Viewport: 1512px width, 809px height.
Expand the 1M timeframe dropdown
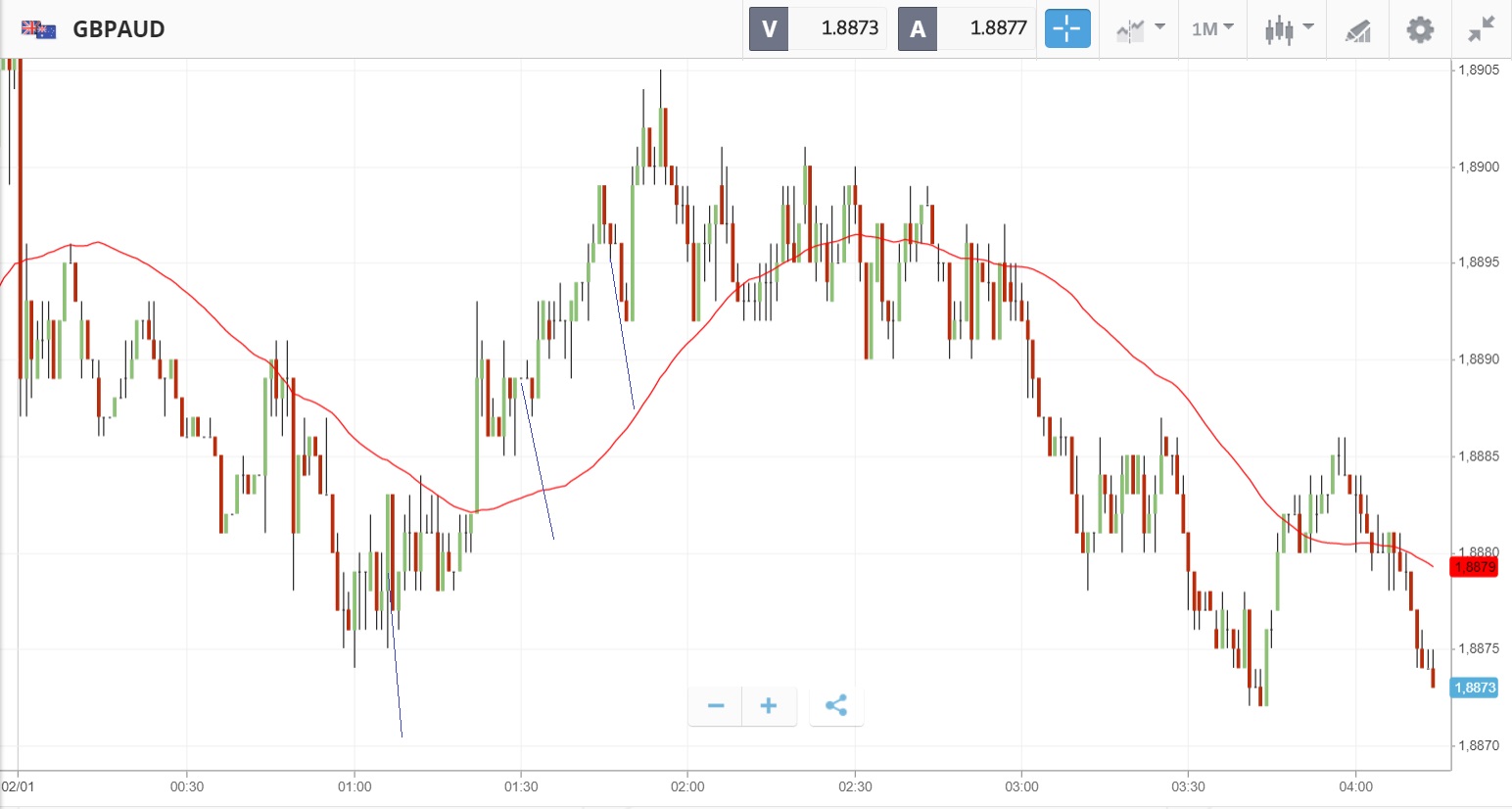(x=1212, y=28)
